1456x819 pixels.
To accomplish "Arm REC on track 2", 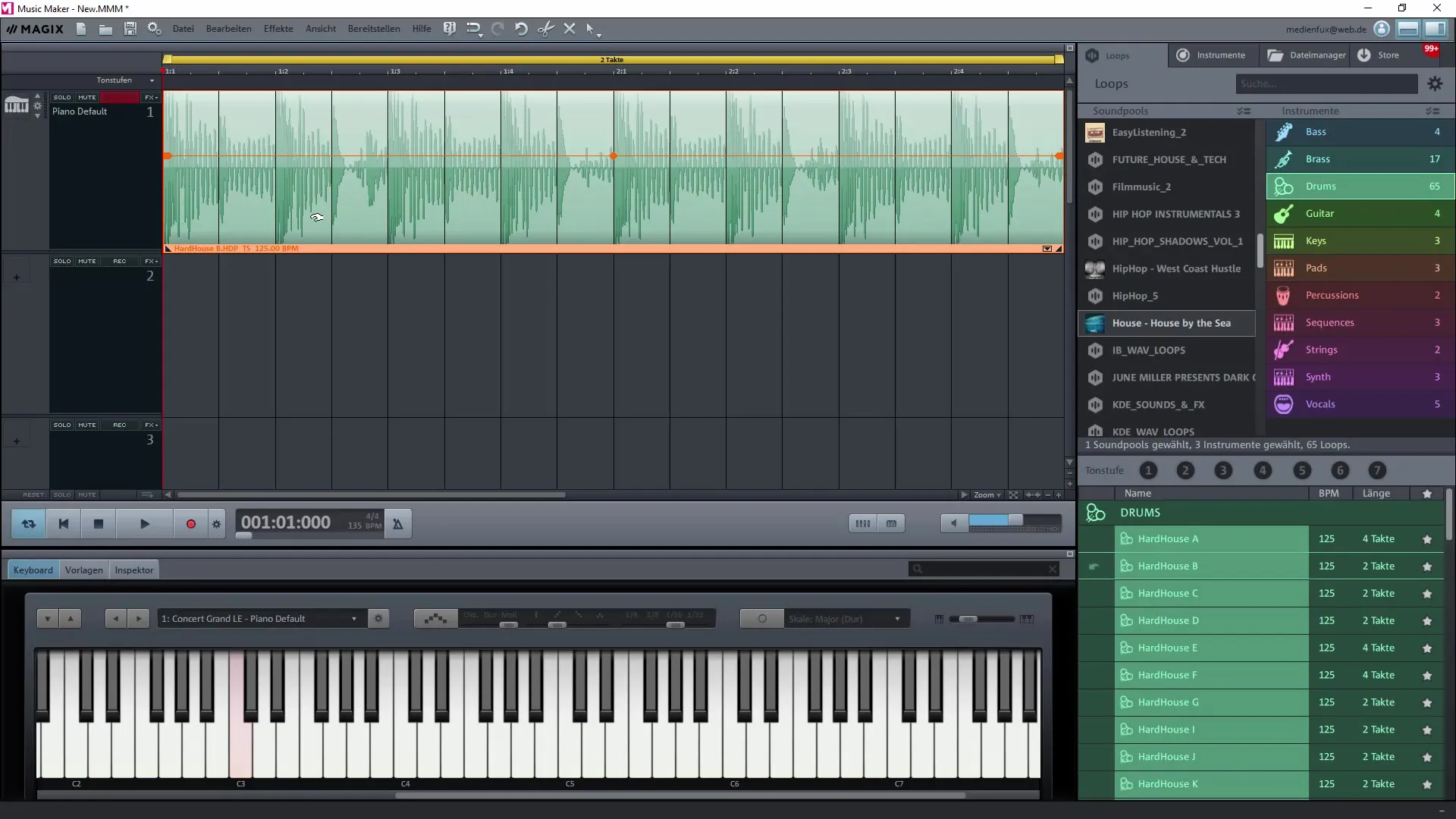I will tap(120, 261).
